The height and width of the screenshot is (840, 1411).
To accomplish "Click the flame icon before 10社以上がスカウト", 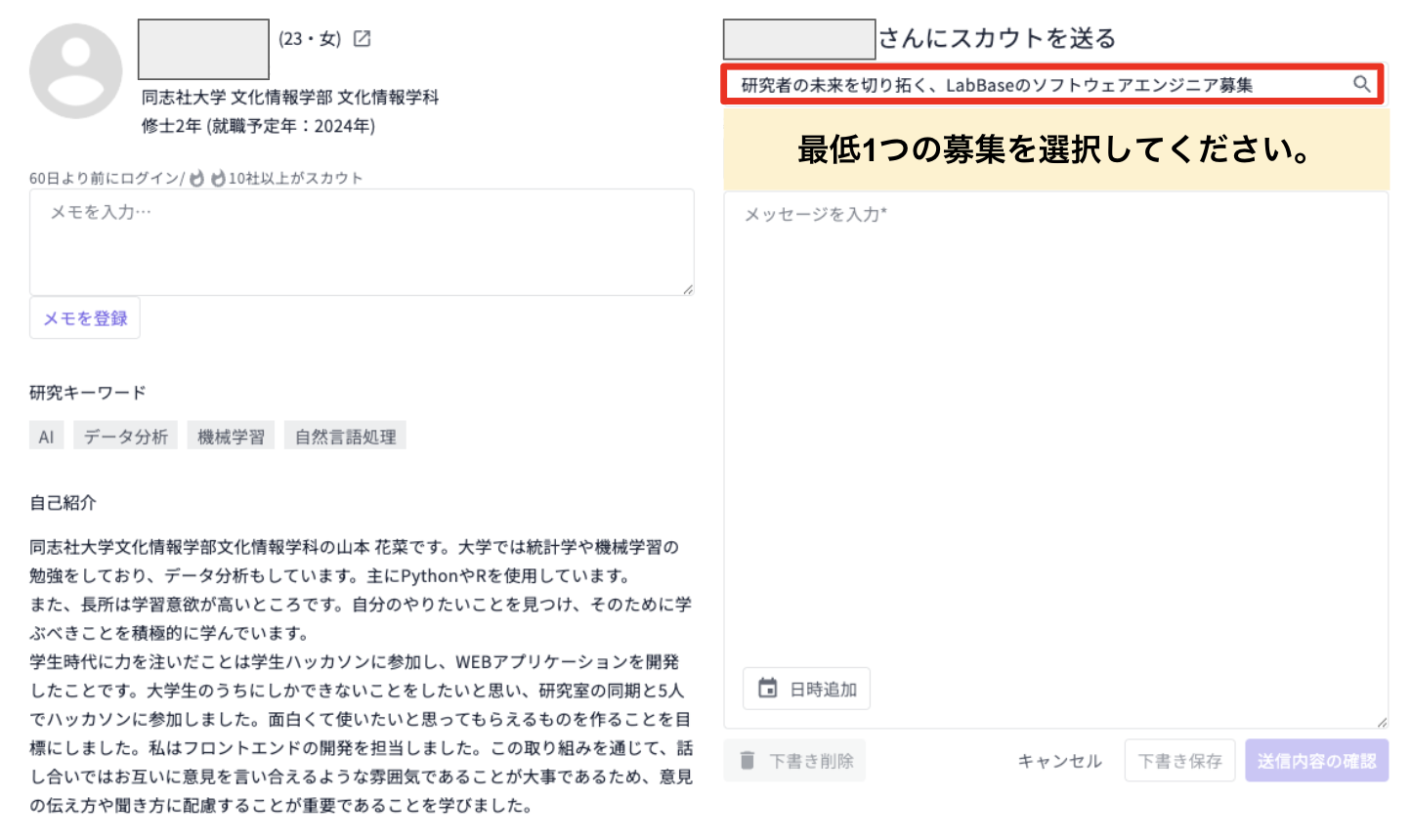I will [x=218, y=177].
